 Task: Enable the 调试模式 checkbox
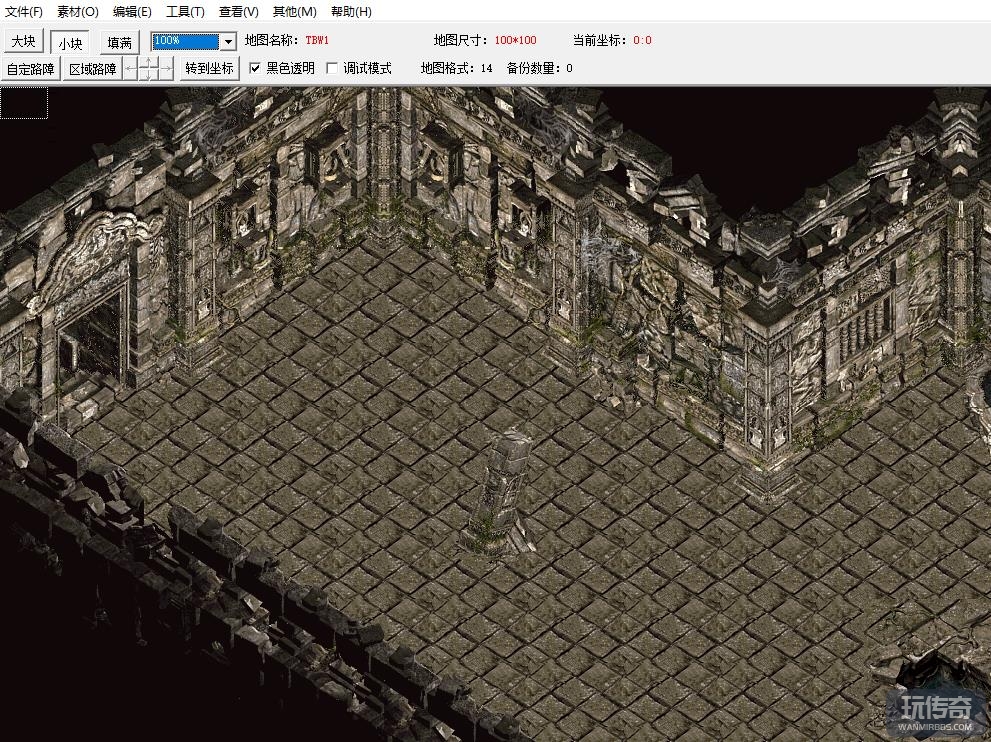click(x=332, y=68)
